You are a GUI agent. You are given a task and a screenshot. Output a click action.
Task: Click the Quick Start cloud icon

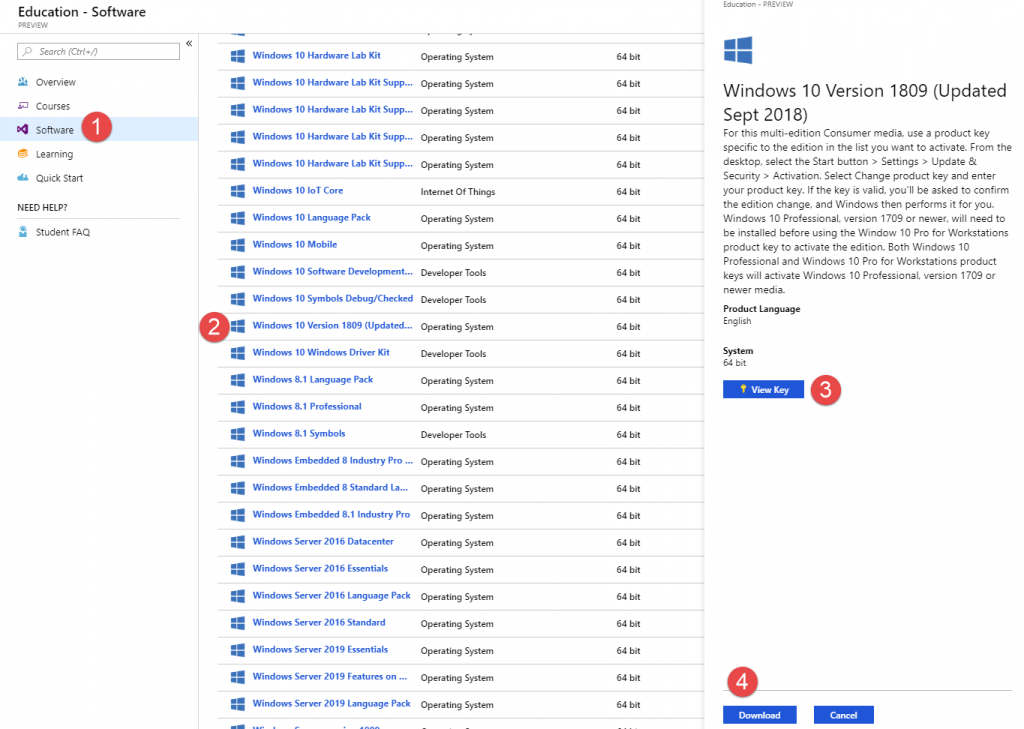tap(23, 178)
